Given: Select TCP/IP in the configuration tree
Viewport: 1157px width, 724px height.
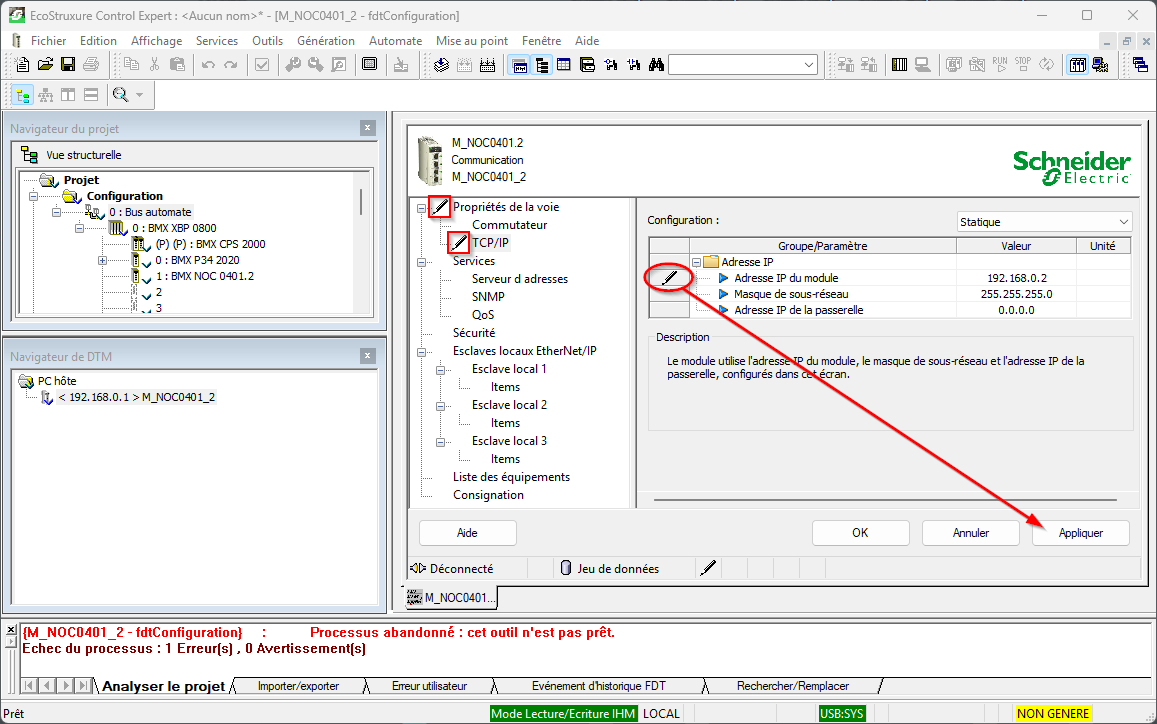Looking at the screenshot, I should tap(490, 243).
